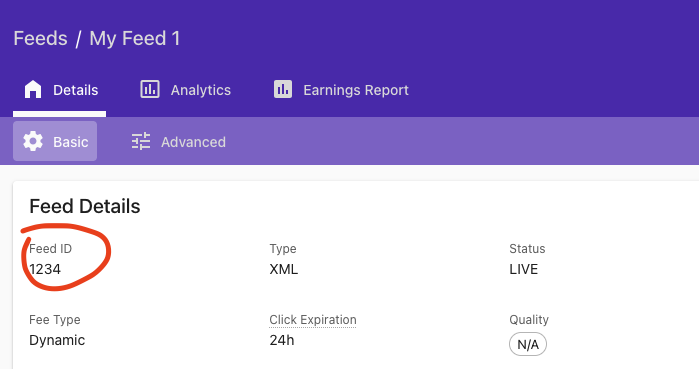
Task: Click the XML type value
Action: (284, 269)
